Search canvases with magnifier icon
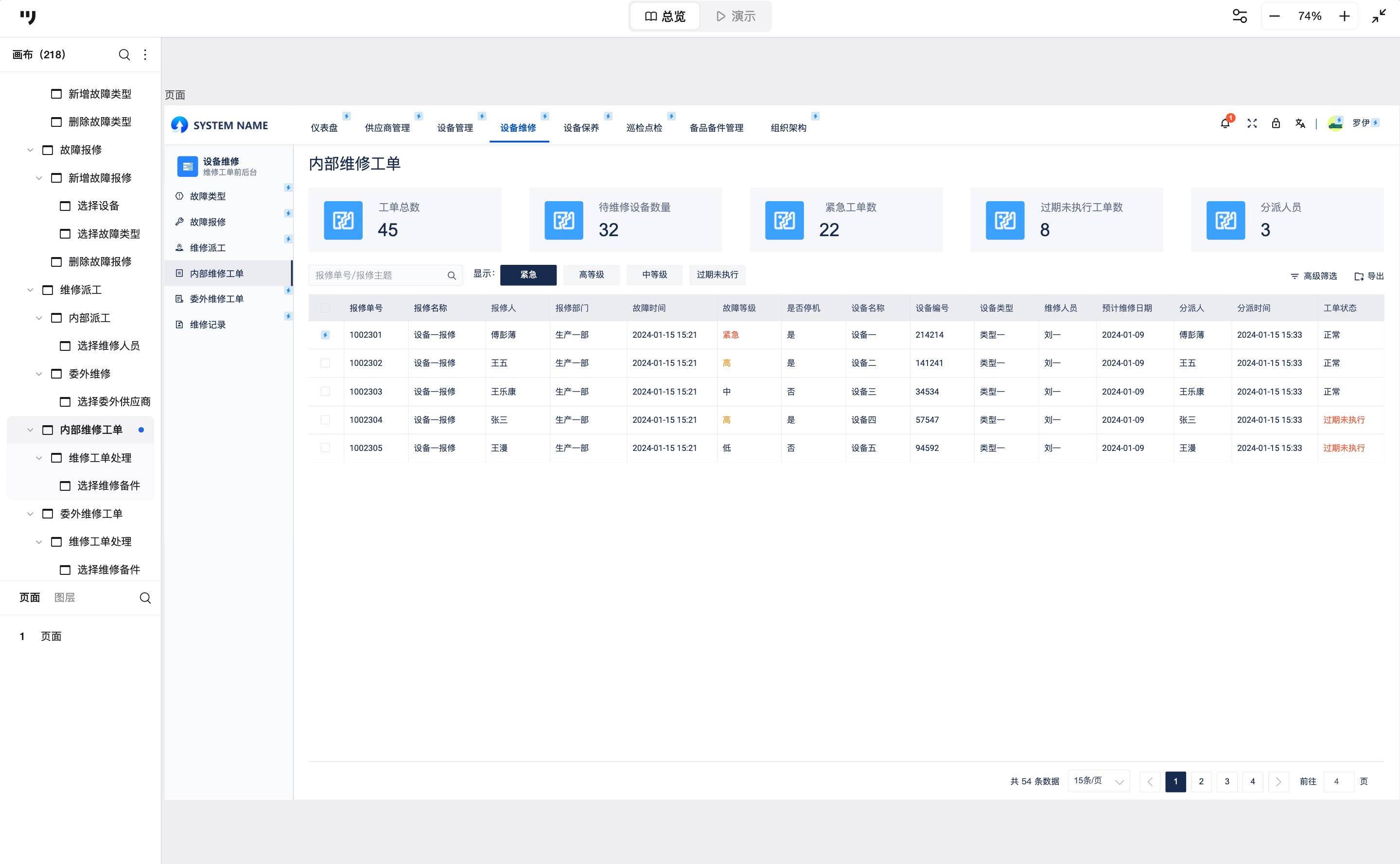This screenshot has width=1400, height=864. (x=124, y=55)
